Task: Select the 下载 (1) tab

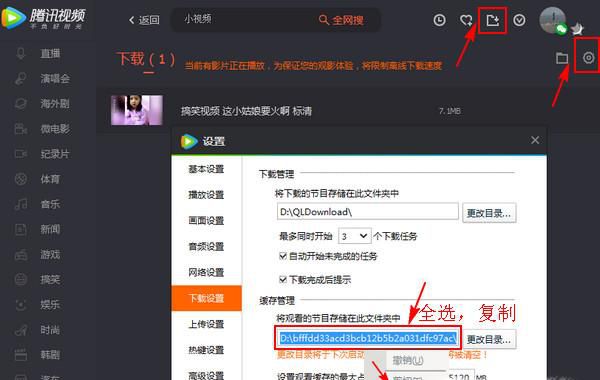Action: [x=145, y=59]
